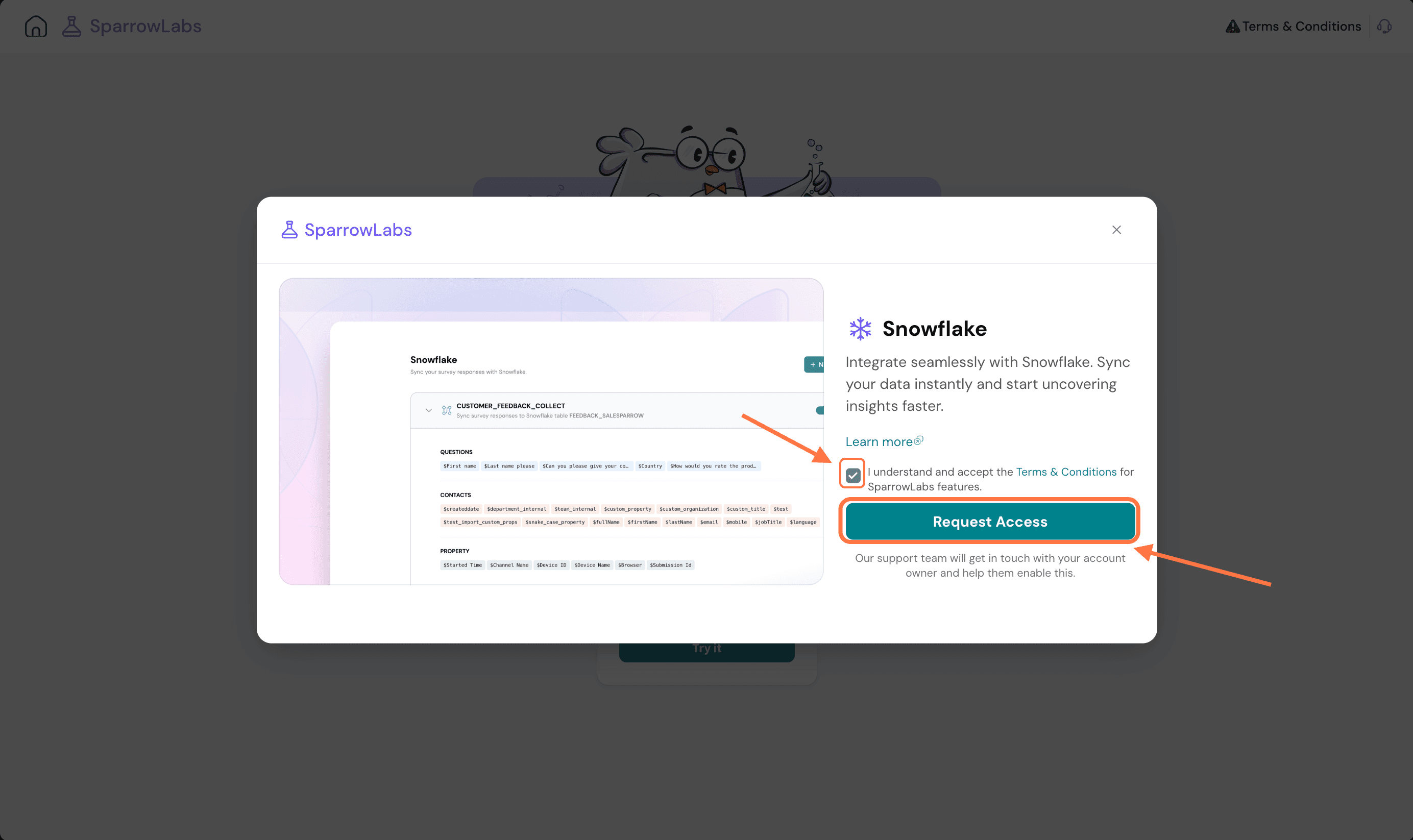Toggle the CUSTOMER_FEEDBACK_COLLECT sync switch
This screenshot has height=840, width=1413.
coord(819,410)
